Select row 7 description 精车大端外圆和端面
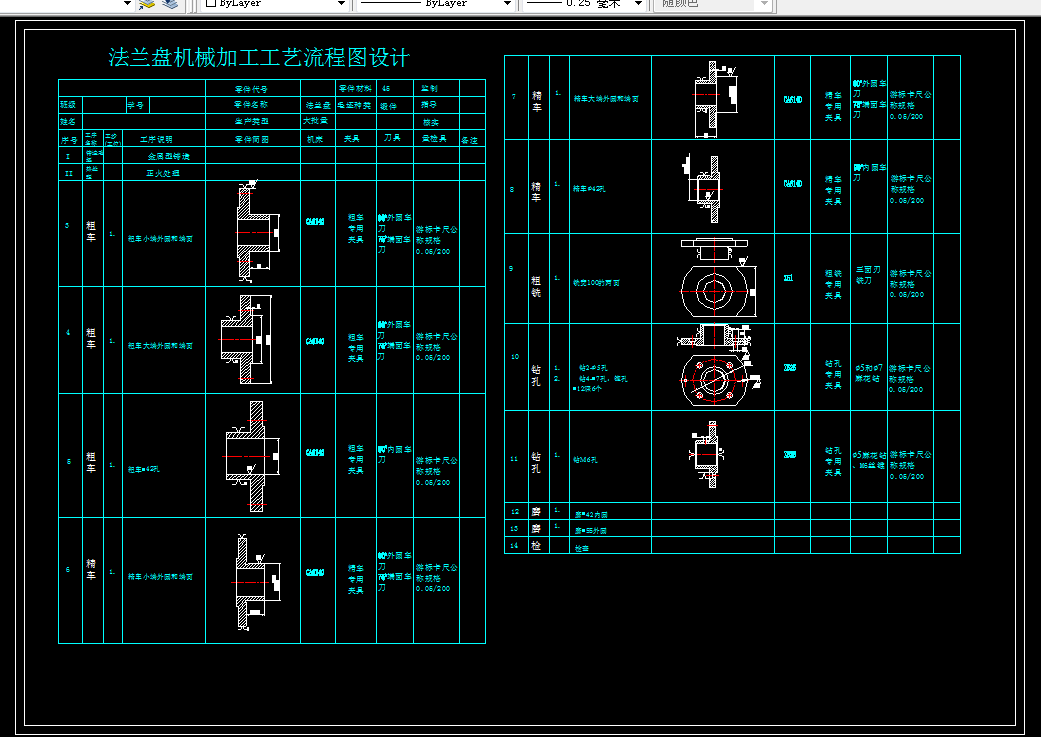 pyautogui.click(x=606, y=99)
